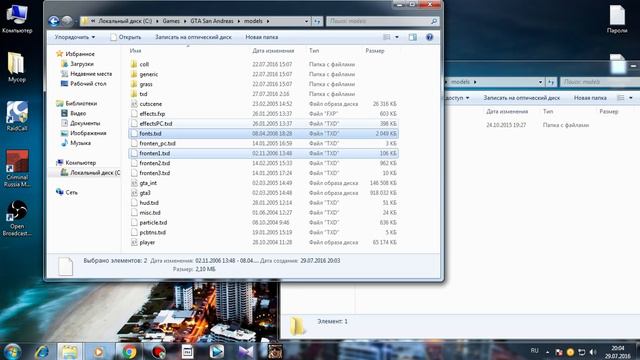Change view mode icon in front window
Image resolution: width=640 pixels, height=360 pixels.
click(x=387, y=37)
